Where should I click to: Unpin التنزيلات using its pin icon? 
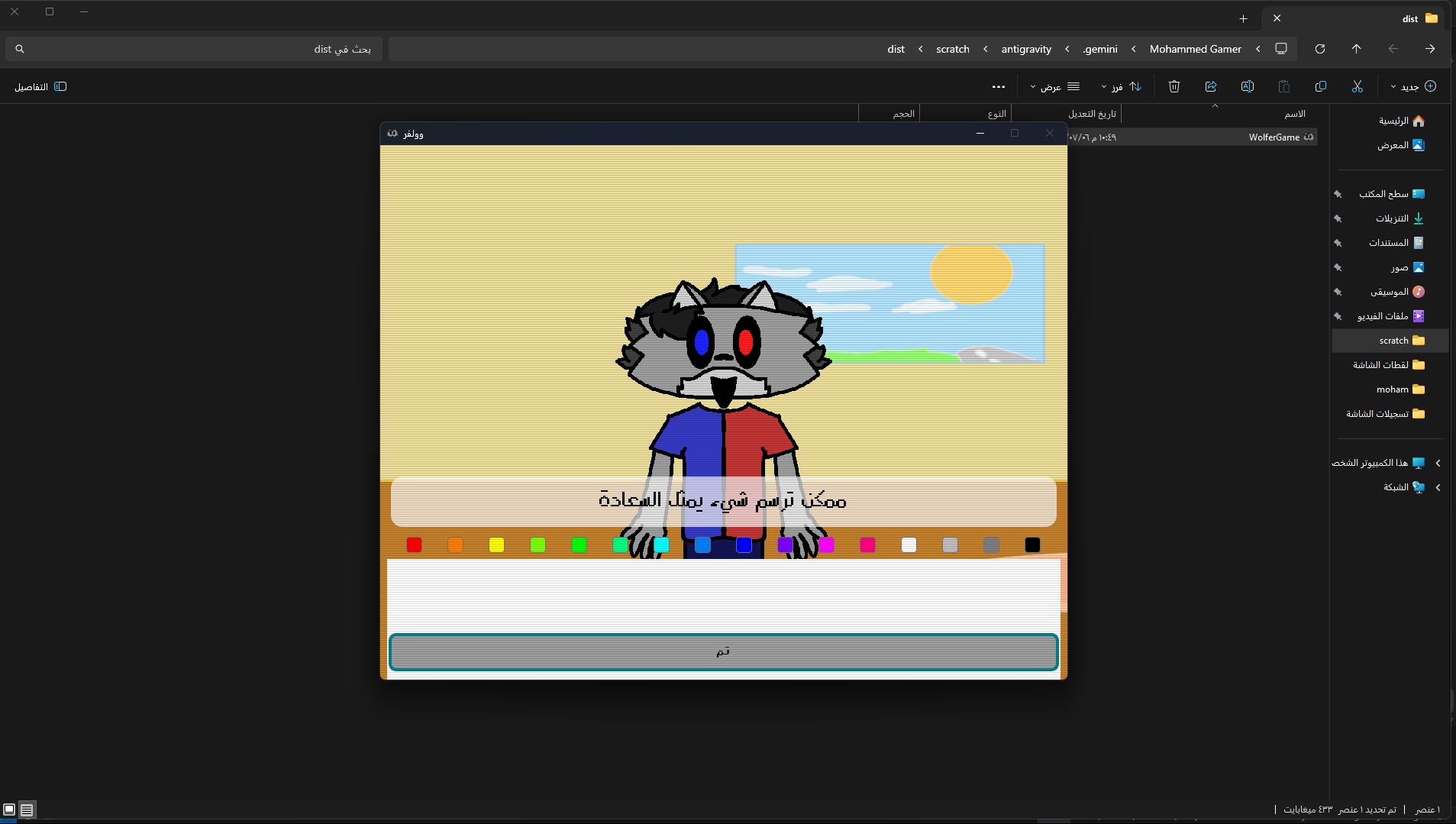1338,218
